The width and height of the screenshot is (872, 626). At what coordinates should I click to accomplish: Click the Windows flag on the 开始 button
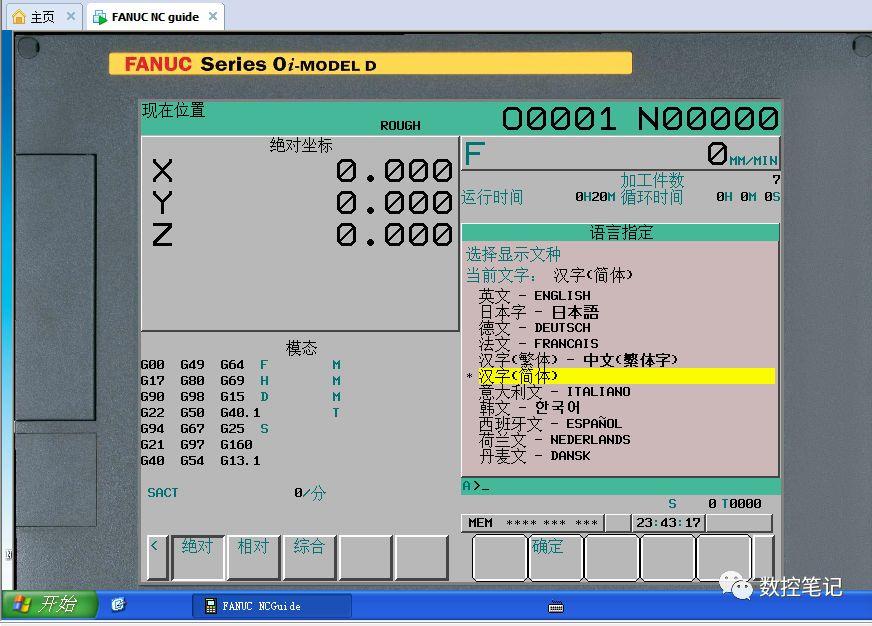pyautogui.click(x=20, y=604)
